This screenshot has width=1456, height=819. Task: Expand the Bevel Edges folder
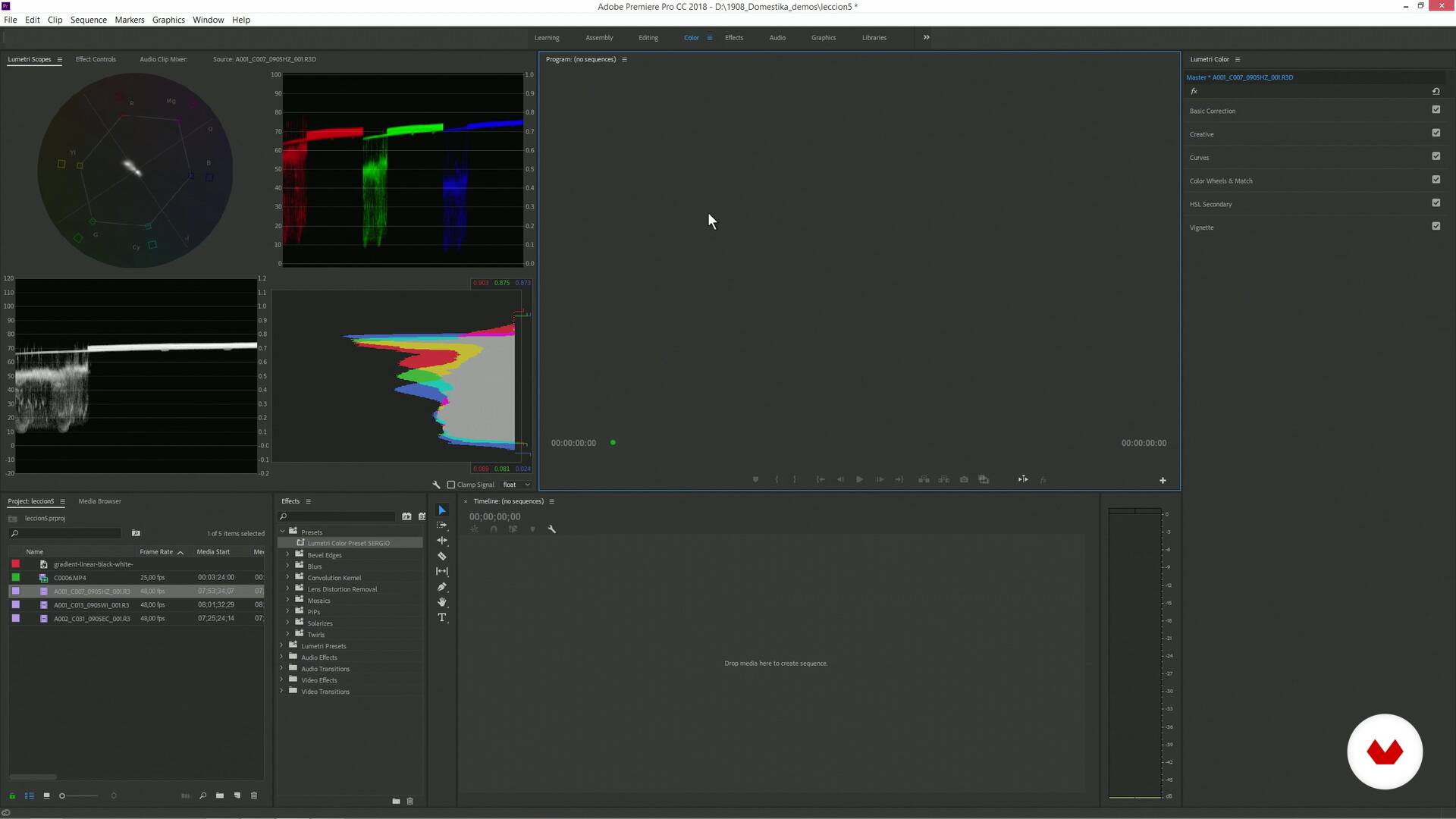pos(288,555)
